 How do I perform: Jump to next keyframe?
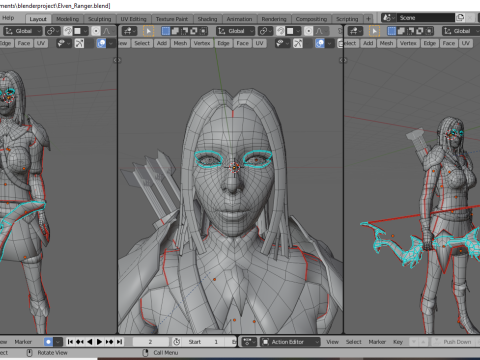coord(109,342)
